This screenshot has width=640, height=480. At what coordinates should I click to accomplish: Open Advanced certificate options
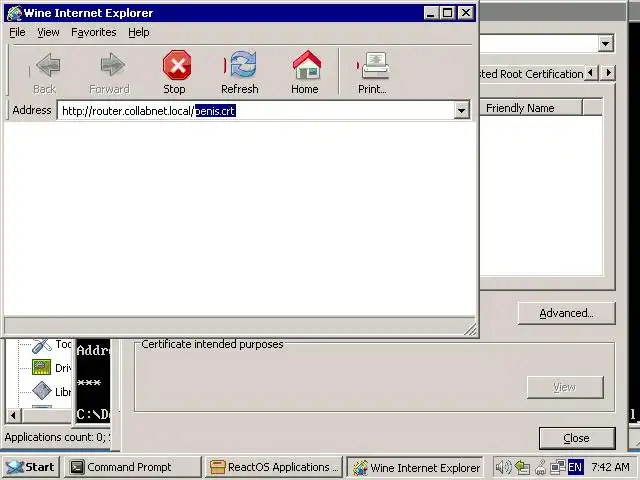pos(566,313)
